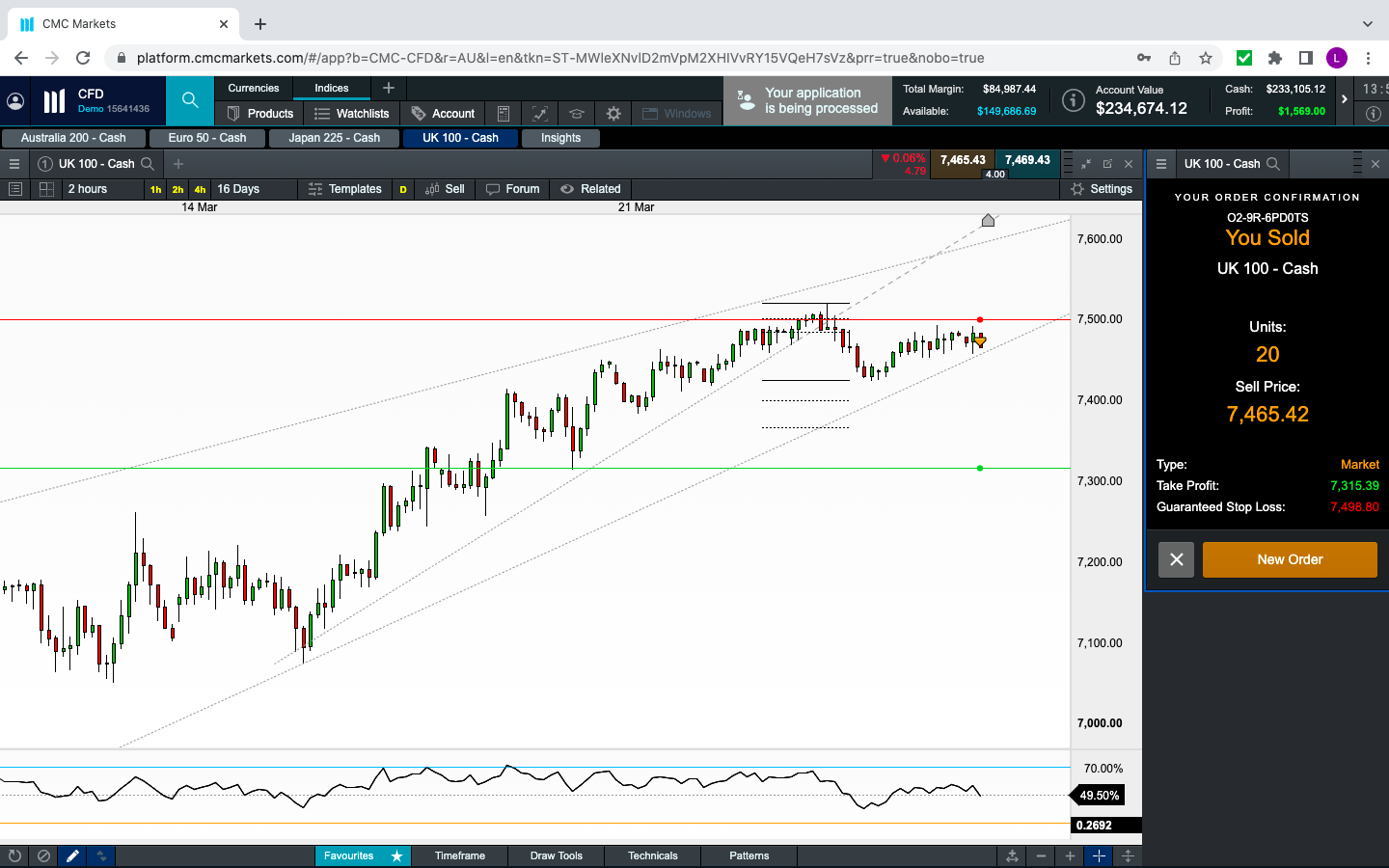Open chart Settings

[x=1102, y=189]
